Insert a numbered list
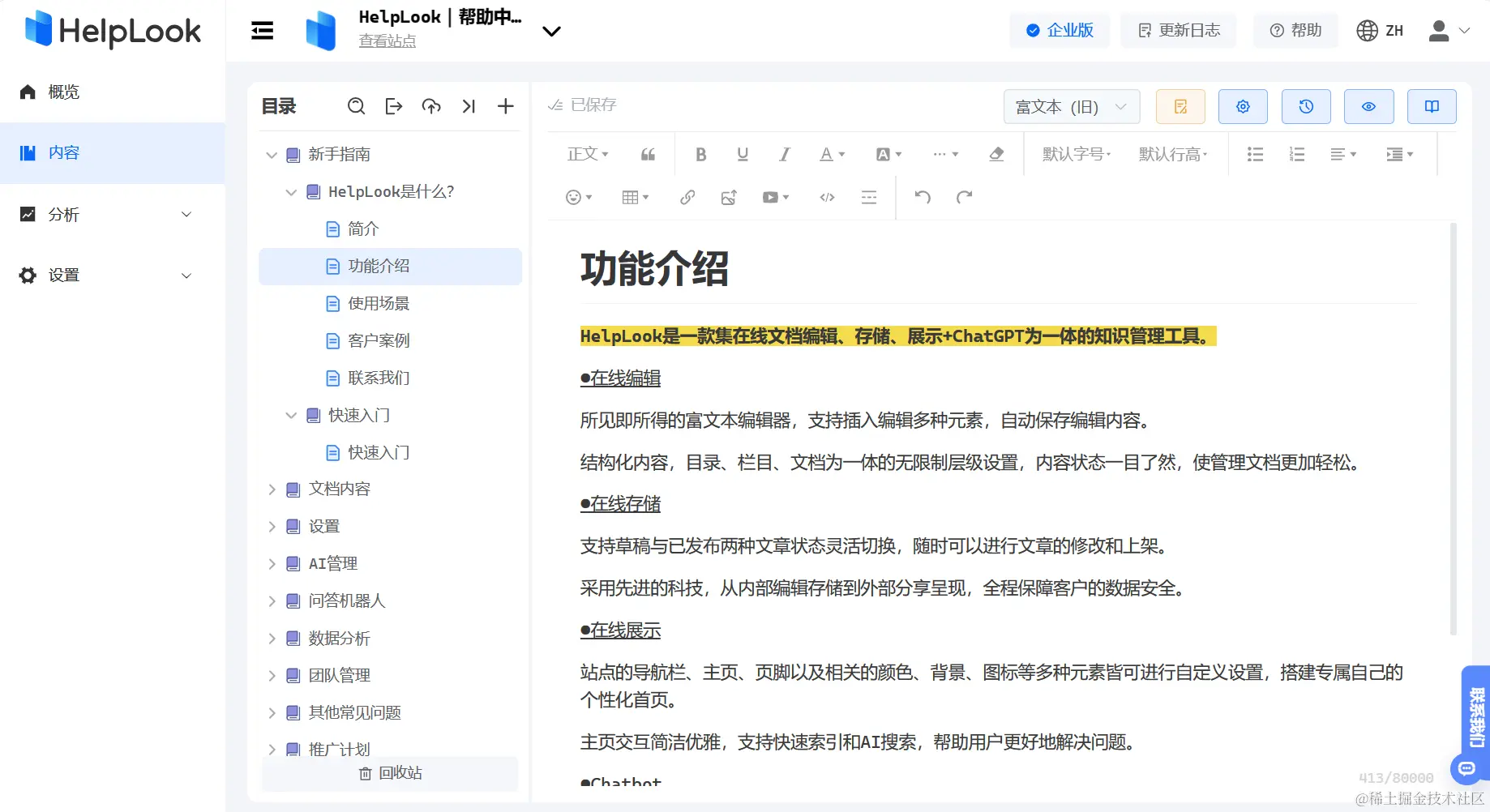Viewport: 1490px width, 812px height. pos(1297,154)
